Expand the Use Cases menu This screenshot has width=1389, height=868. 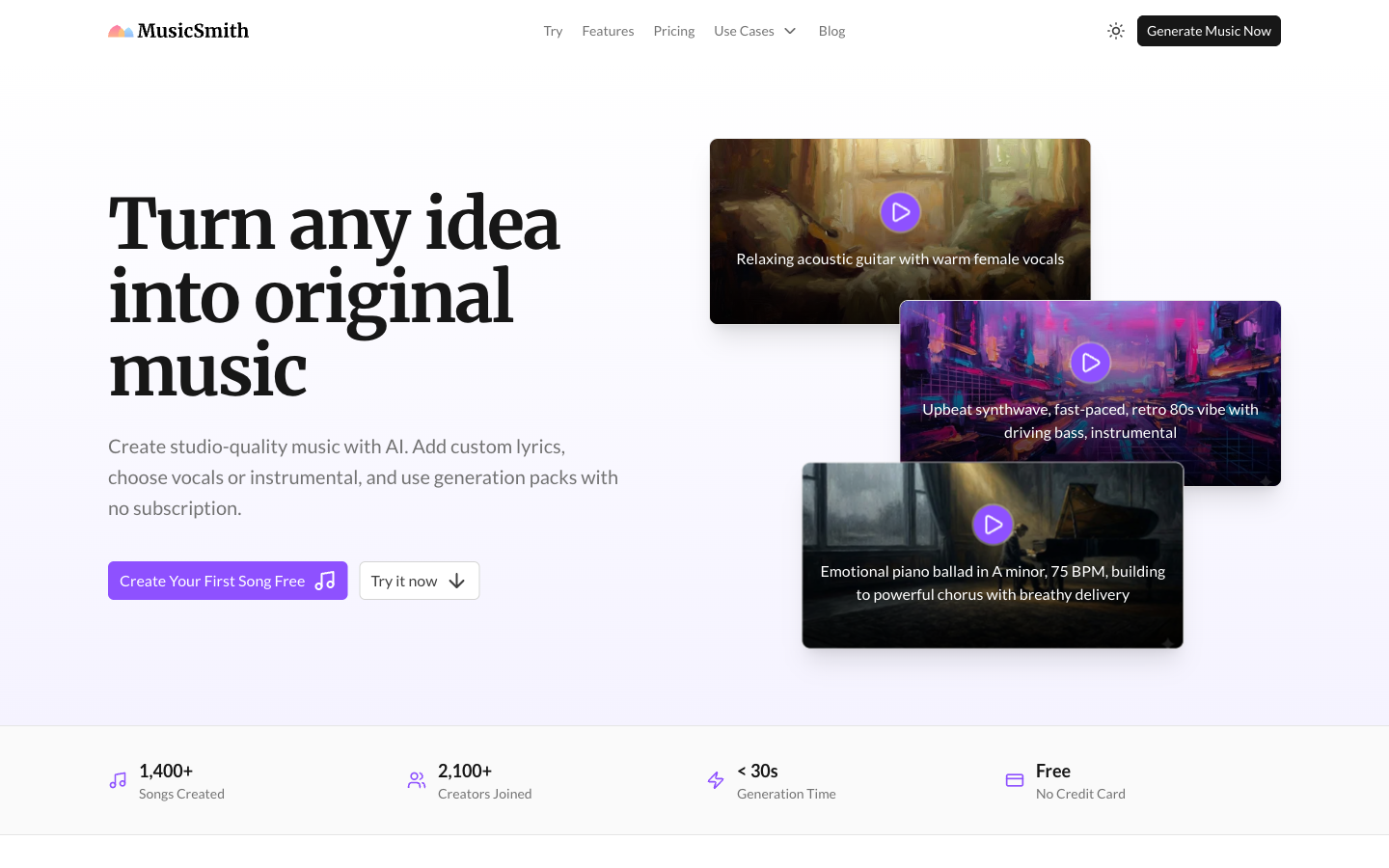click(x=744, y=31)
